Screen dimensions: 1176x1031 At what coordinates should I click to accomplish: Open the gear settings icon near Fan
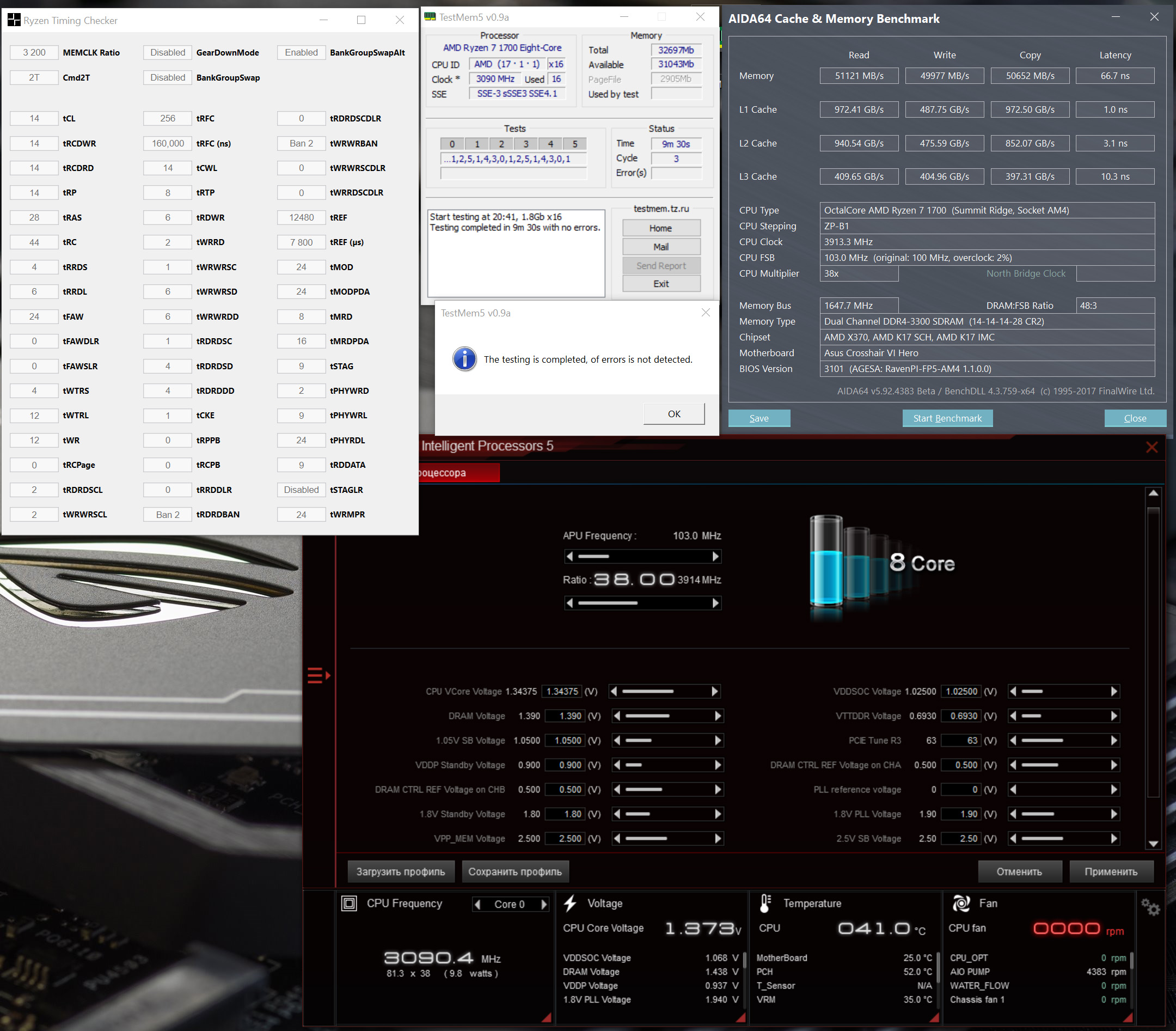pos(1150,907)
